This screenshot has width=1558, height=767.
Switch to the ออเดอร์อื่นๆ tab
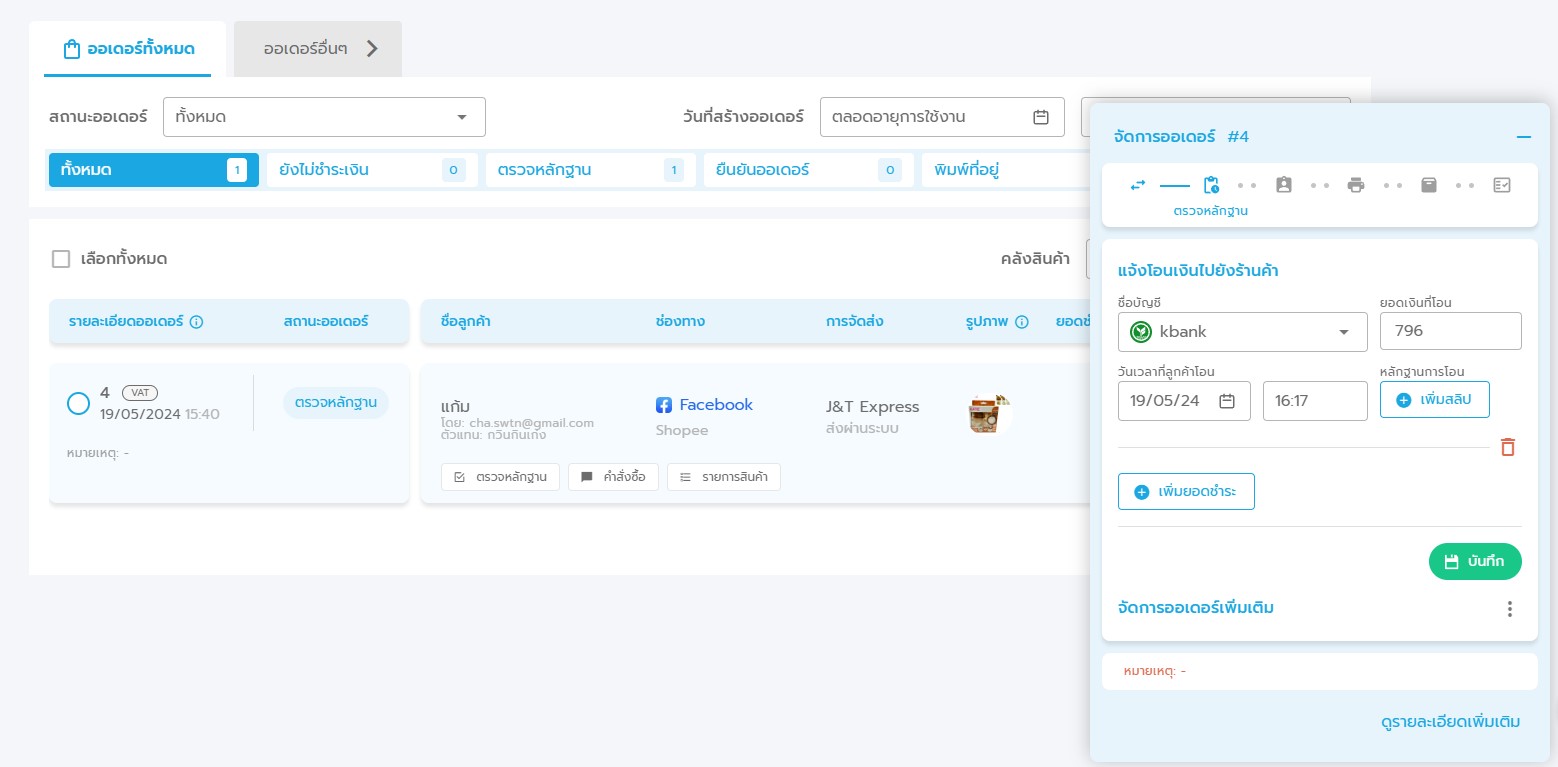(x=318, y=49)
